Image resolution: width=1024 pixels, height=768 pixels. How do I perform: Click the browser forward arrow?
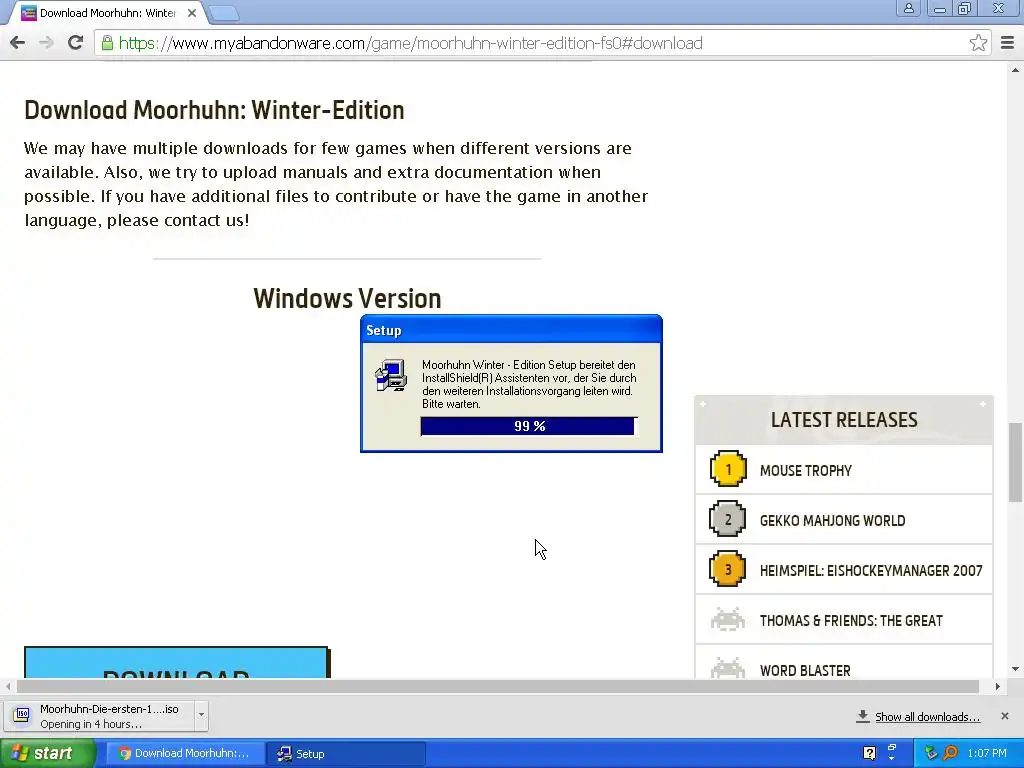point(46,43)
